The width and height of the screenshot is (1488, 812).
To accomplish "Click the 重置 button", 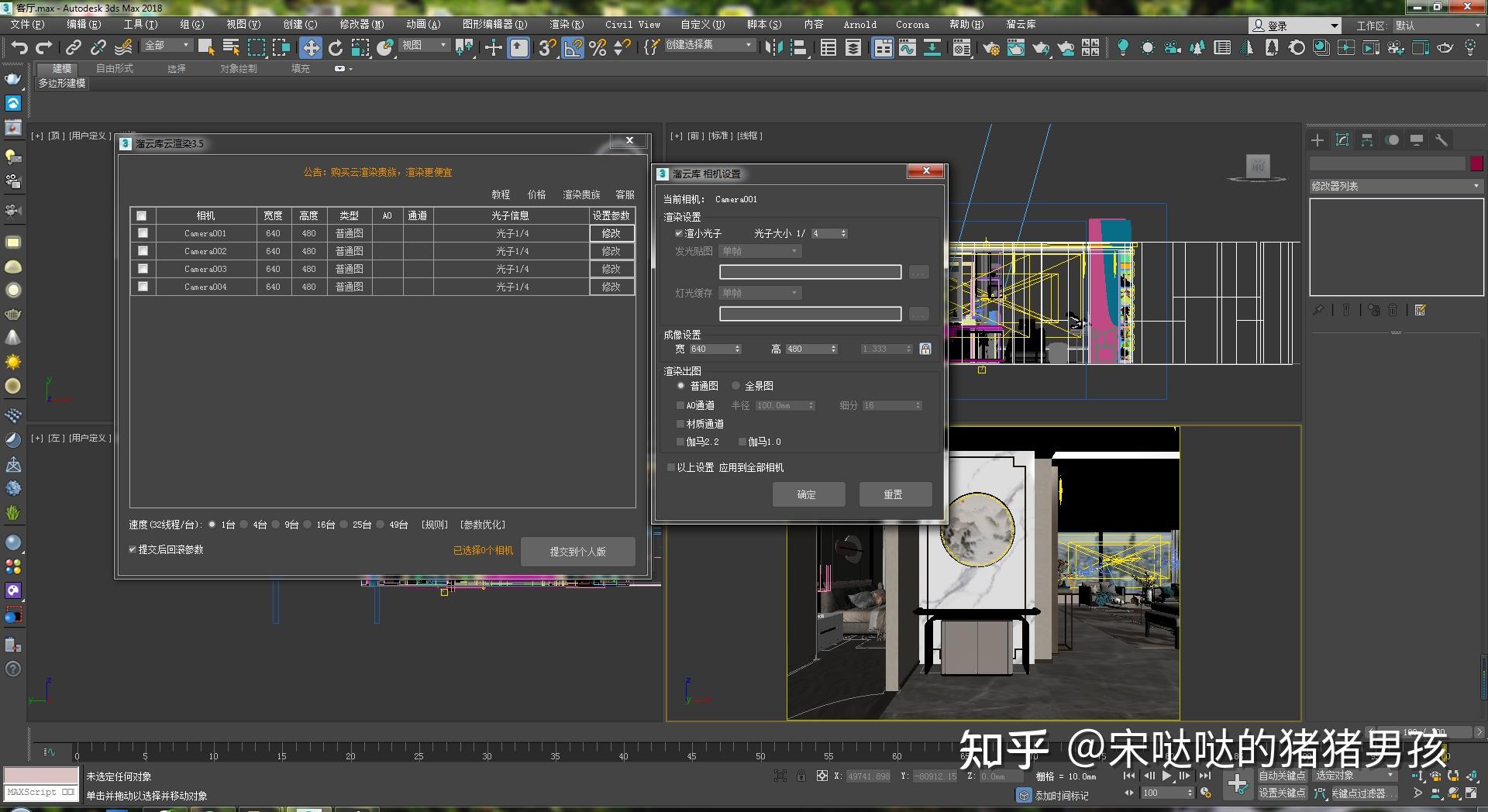I will click(895, 494).
